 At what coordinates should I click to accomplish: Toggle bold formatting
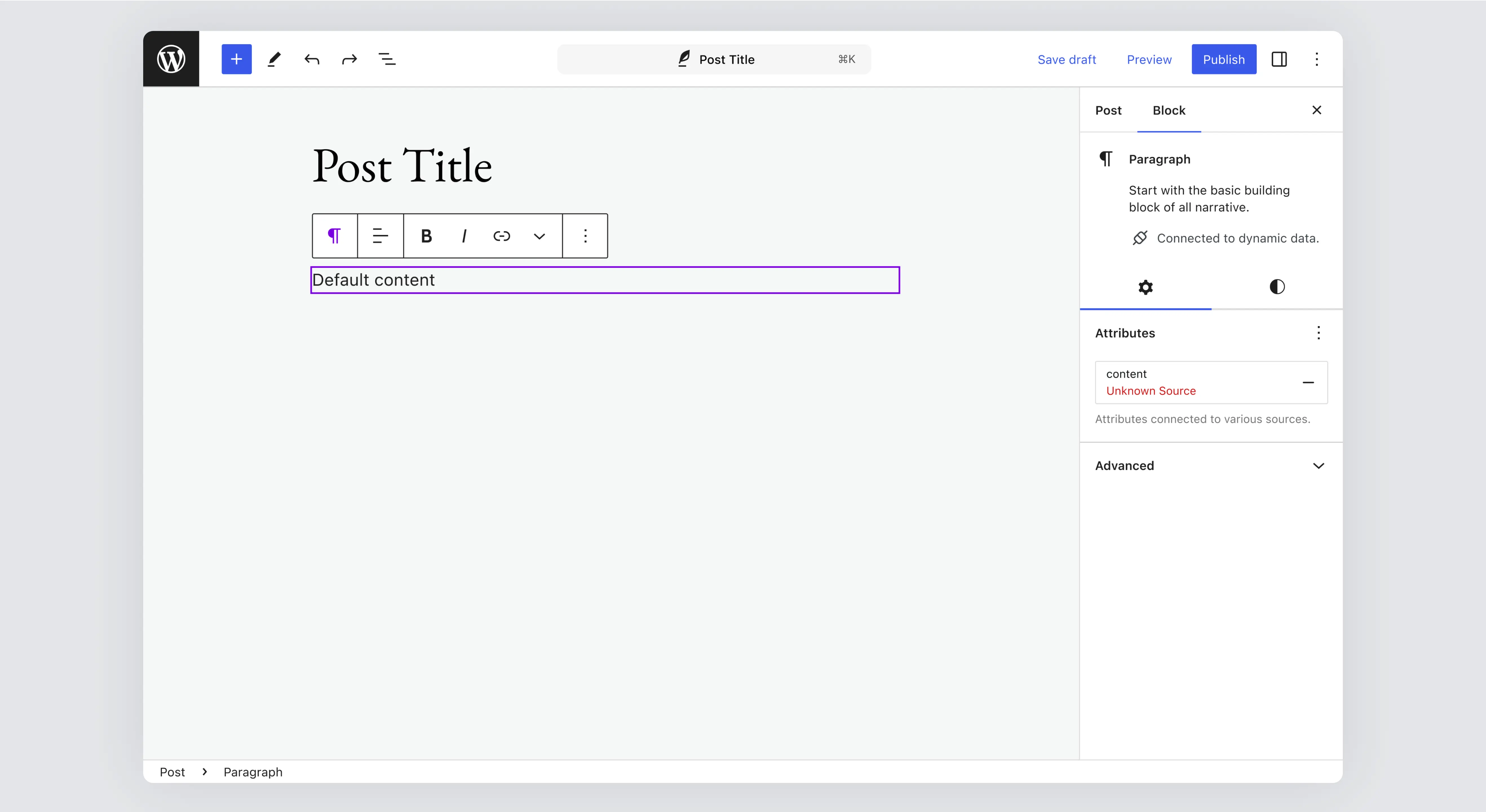point(426,236)
